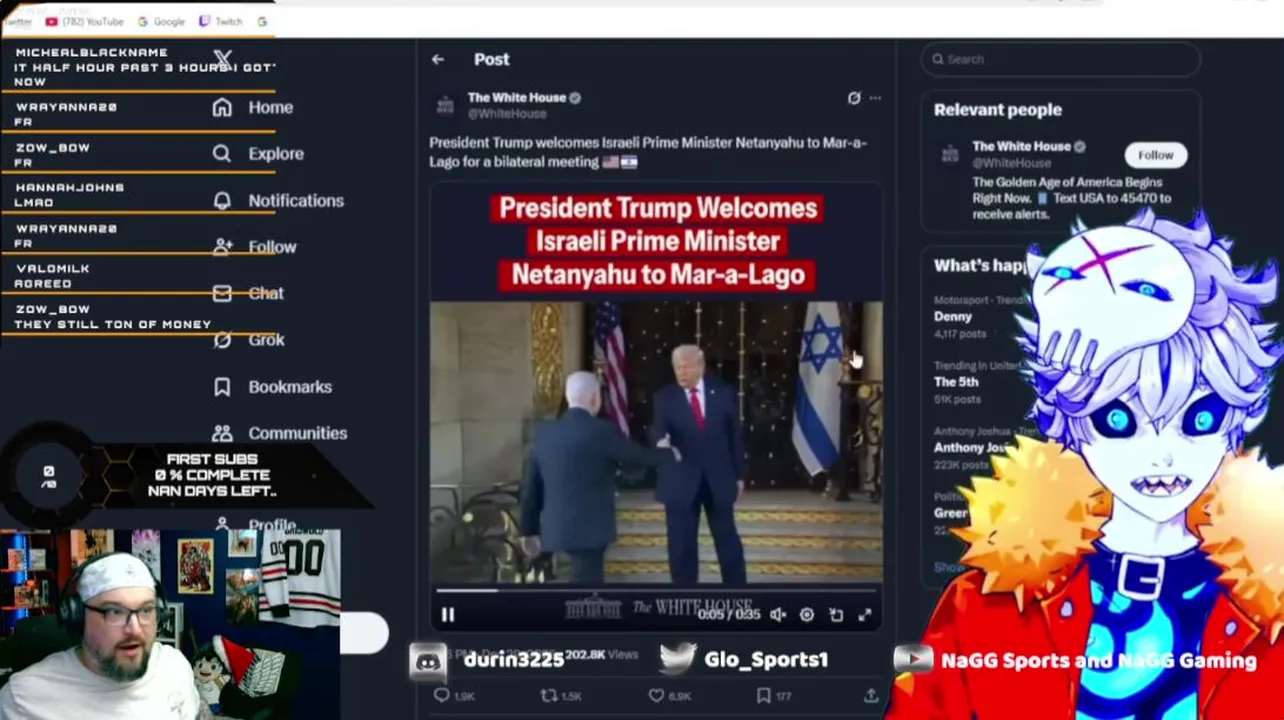1284x720 pixels.
Task: Toggle picture-in-picture on the video
Action: pos(836,615)
